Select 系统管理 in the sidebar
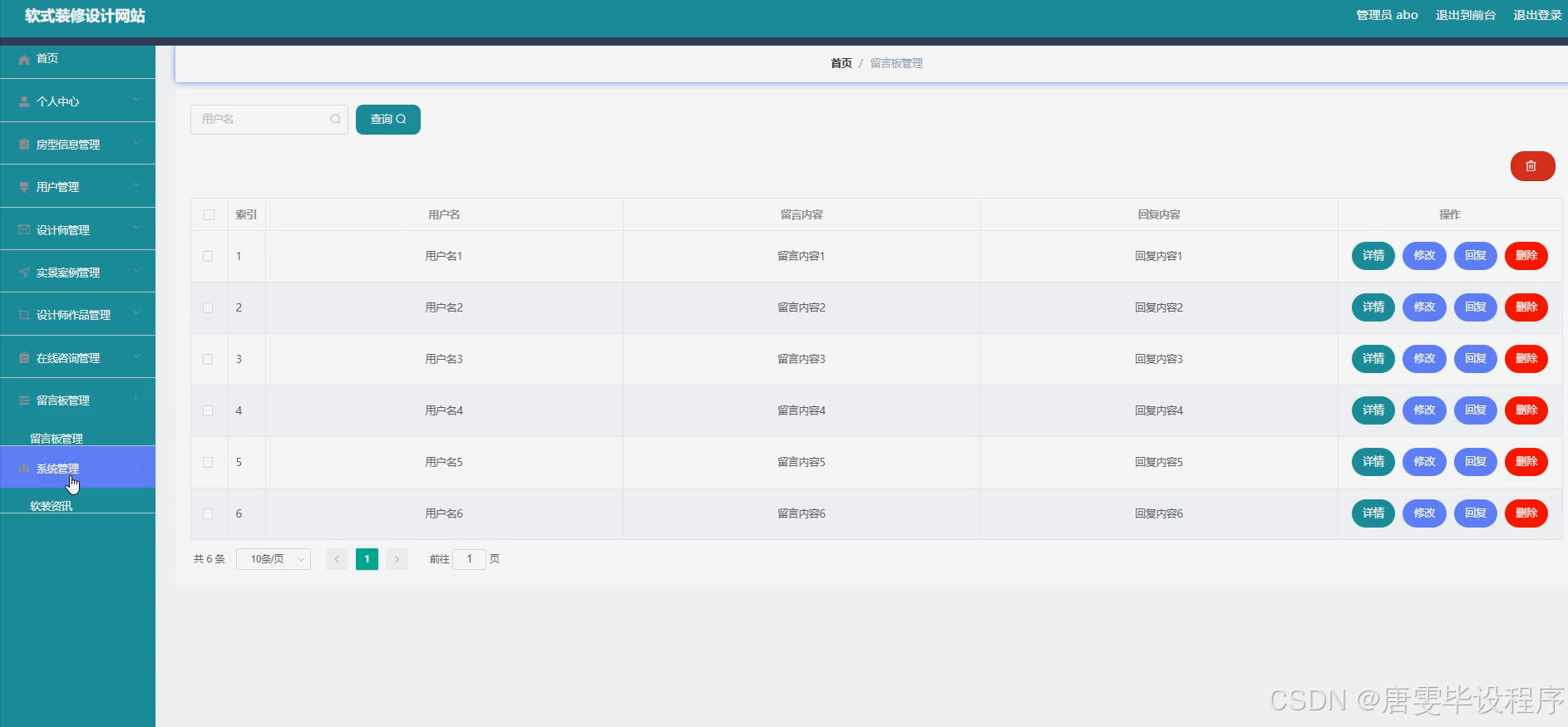Viewport: 1568px width, 727px height. point(77,468)
